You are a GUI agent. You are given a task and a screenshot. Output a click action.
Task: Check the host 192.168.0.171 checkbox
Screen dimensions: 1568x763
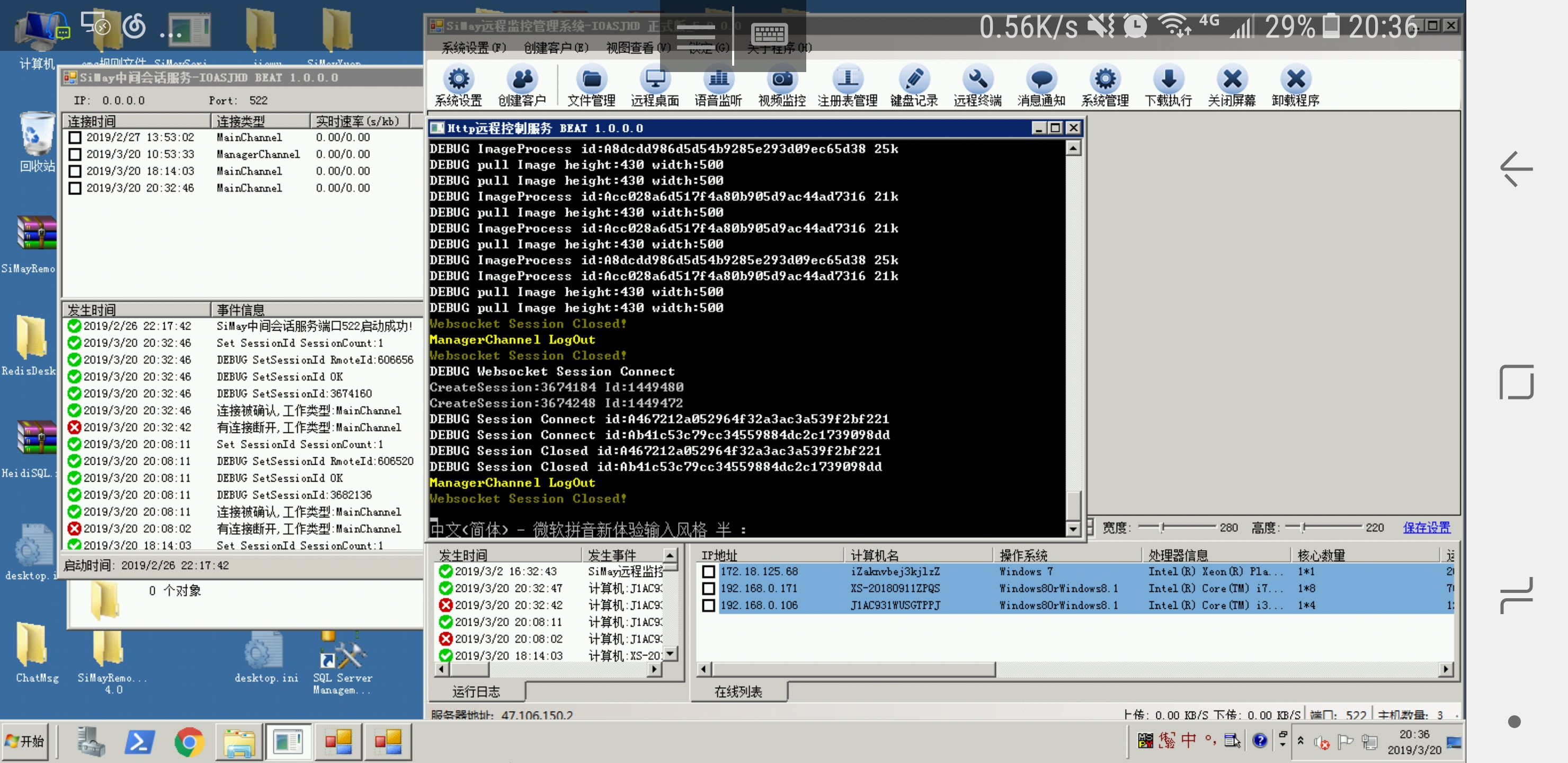pos(709,589)
